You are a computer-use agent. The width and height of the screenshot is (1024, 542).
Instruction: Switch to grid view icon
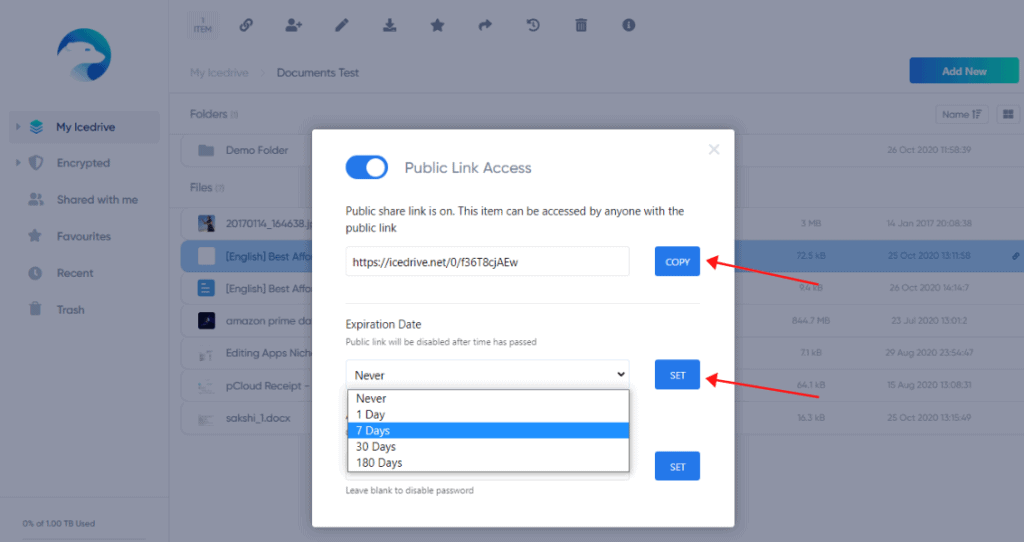pos(1008,114)
